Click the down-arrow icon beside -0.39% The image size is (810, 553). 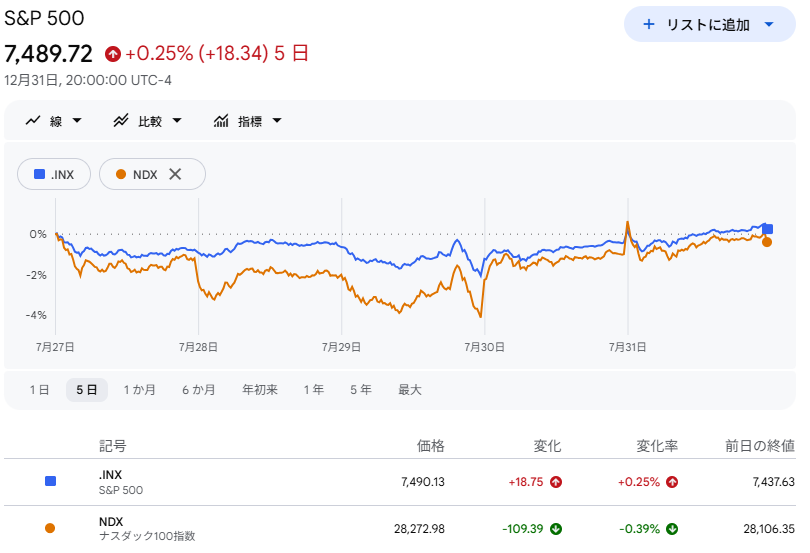pos(672,529)
